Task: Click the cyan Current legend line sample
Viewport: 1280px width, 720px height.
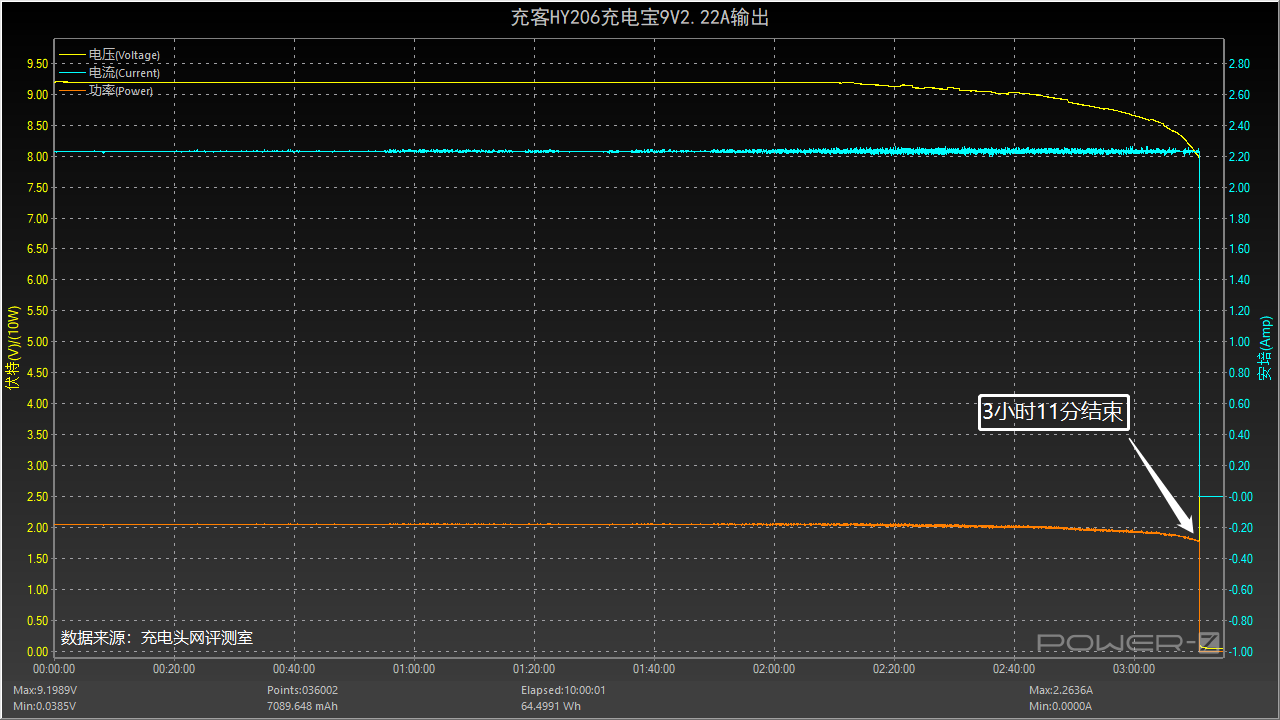Action: 73,73
